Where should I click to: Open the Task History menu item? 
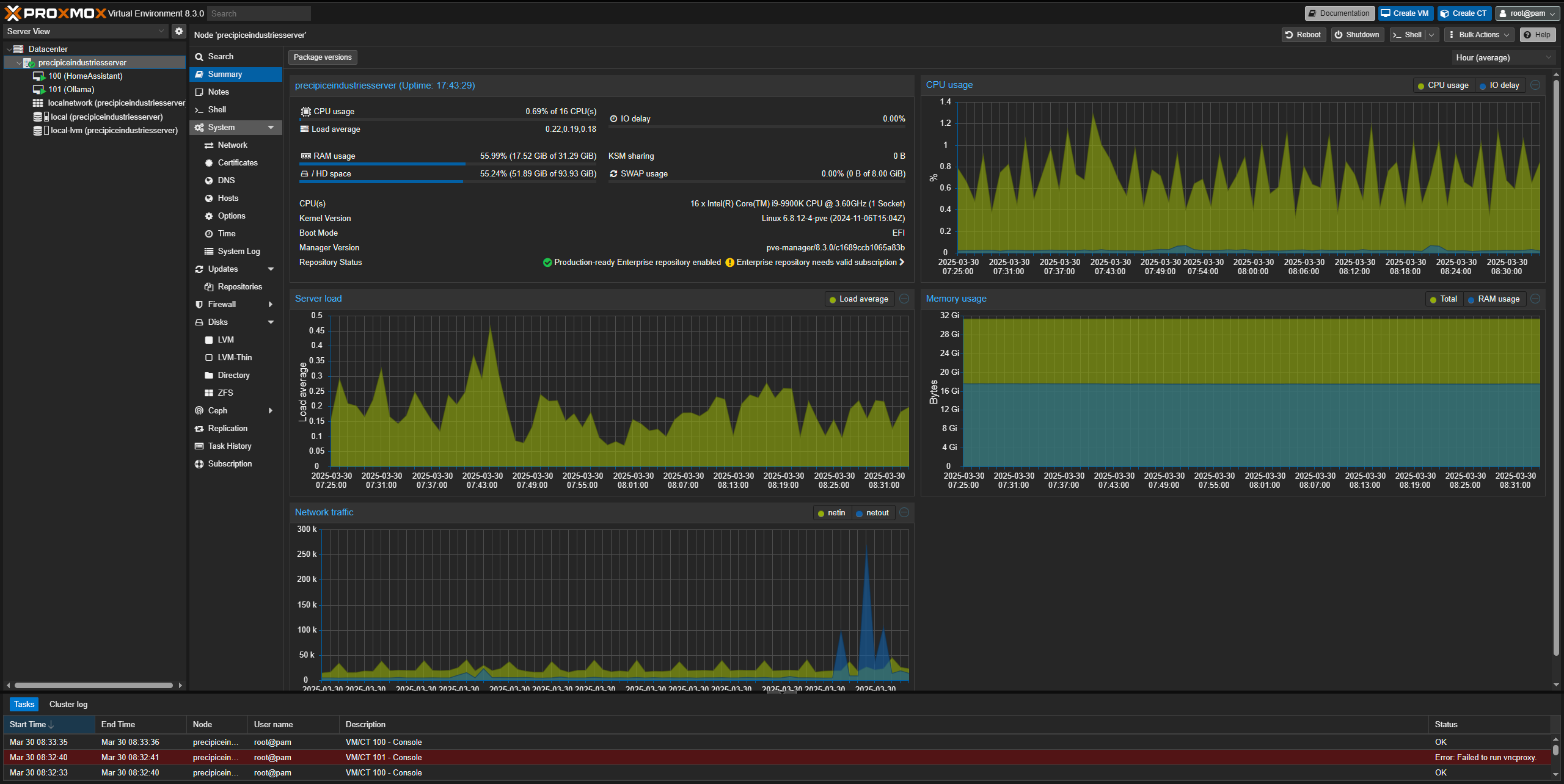pos(236,446)
